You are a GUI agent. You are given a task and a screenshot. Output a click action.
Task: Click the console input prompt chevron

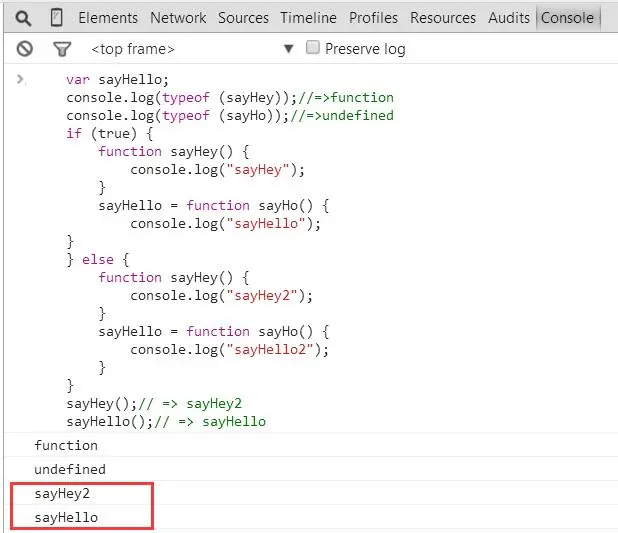20,80
